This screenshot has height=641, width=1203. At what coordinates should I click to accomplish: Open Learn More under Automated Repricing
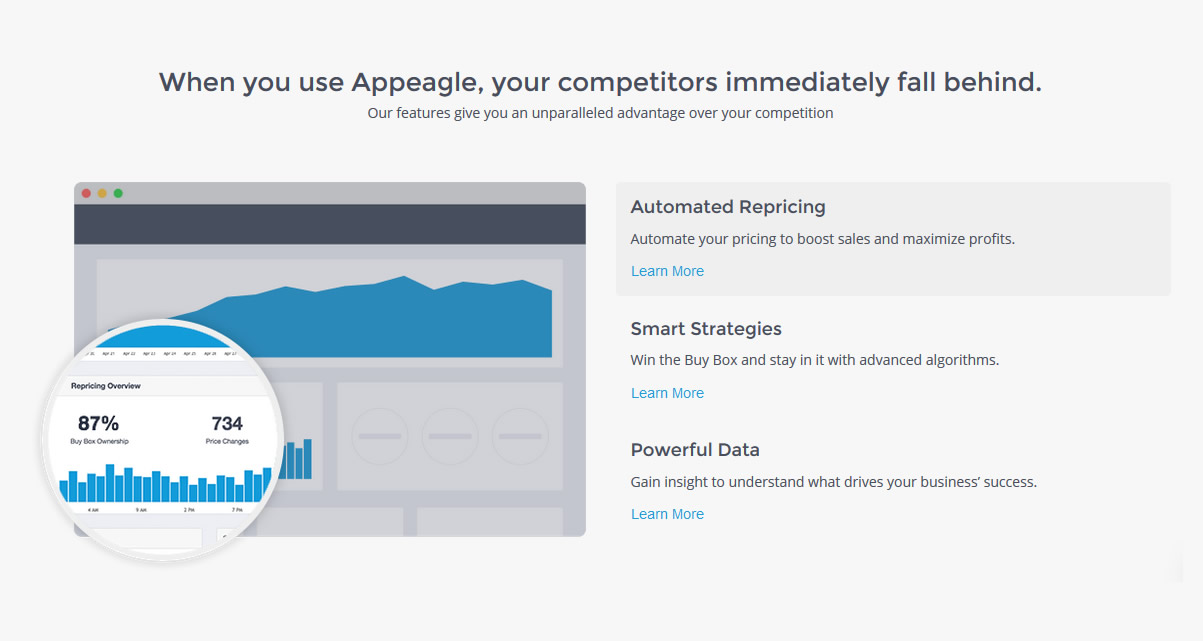667,271
